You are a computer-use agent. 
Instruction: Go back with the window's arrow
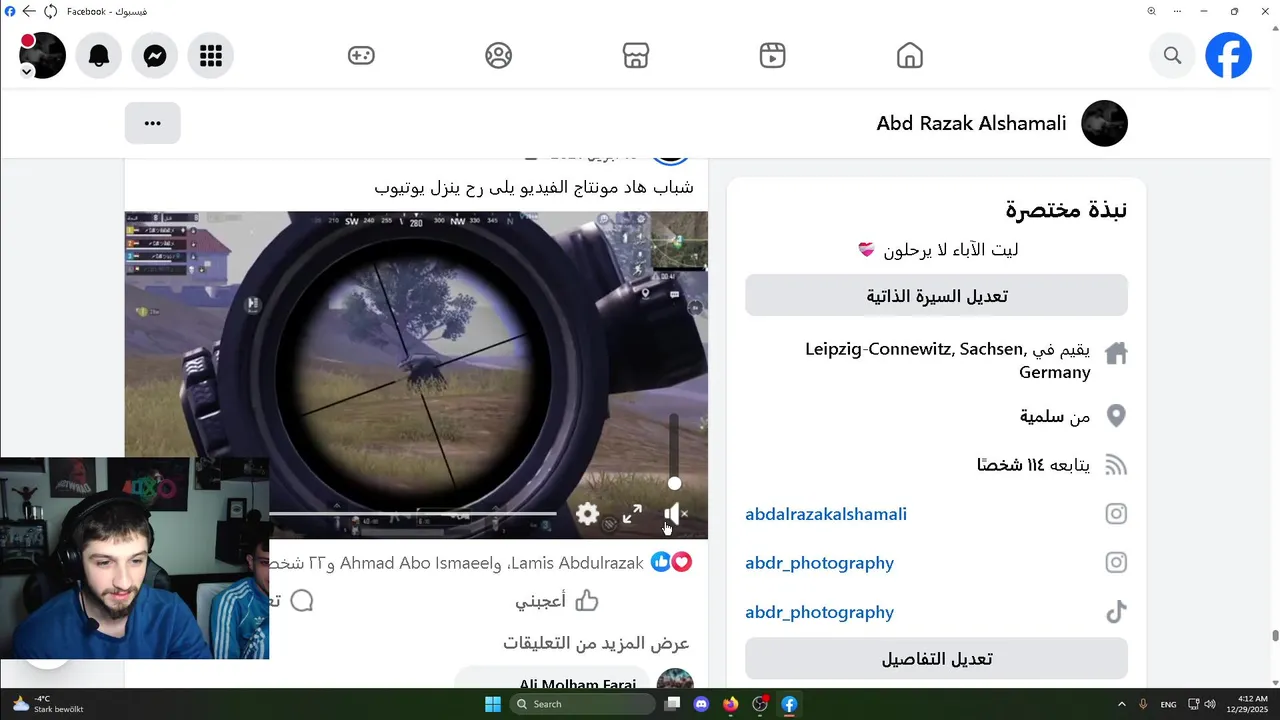point(29,11)
